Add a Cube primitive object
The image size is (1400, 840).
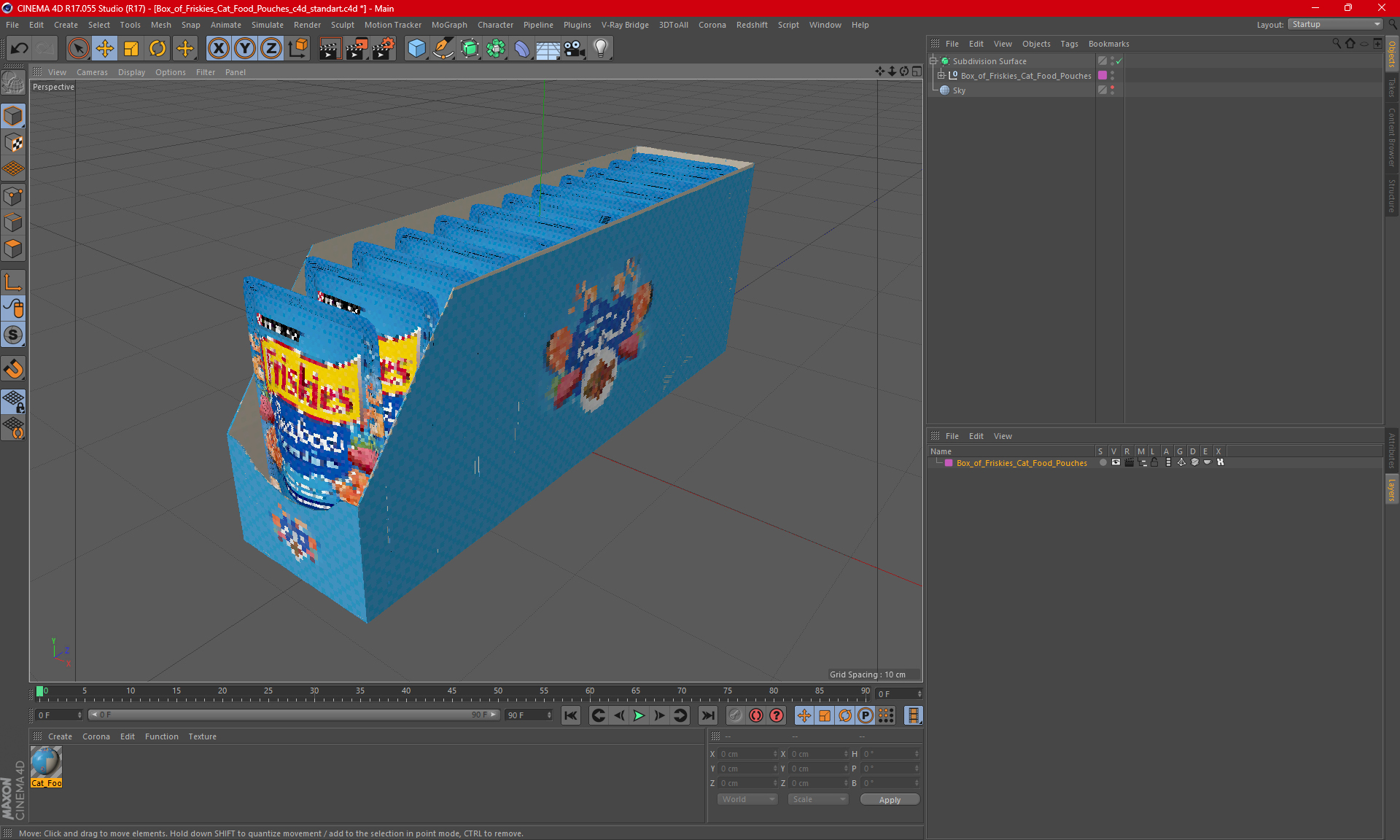point(416,48)
